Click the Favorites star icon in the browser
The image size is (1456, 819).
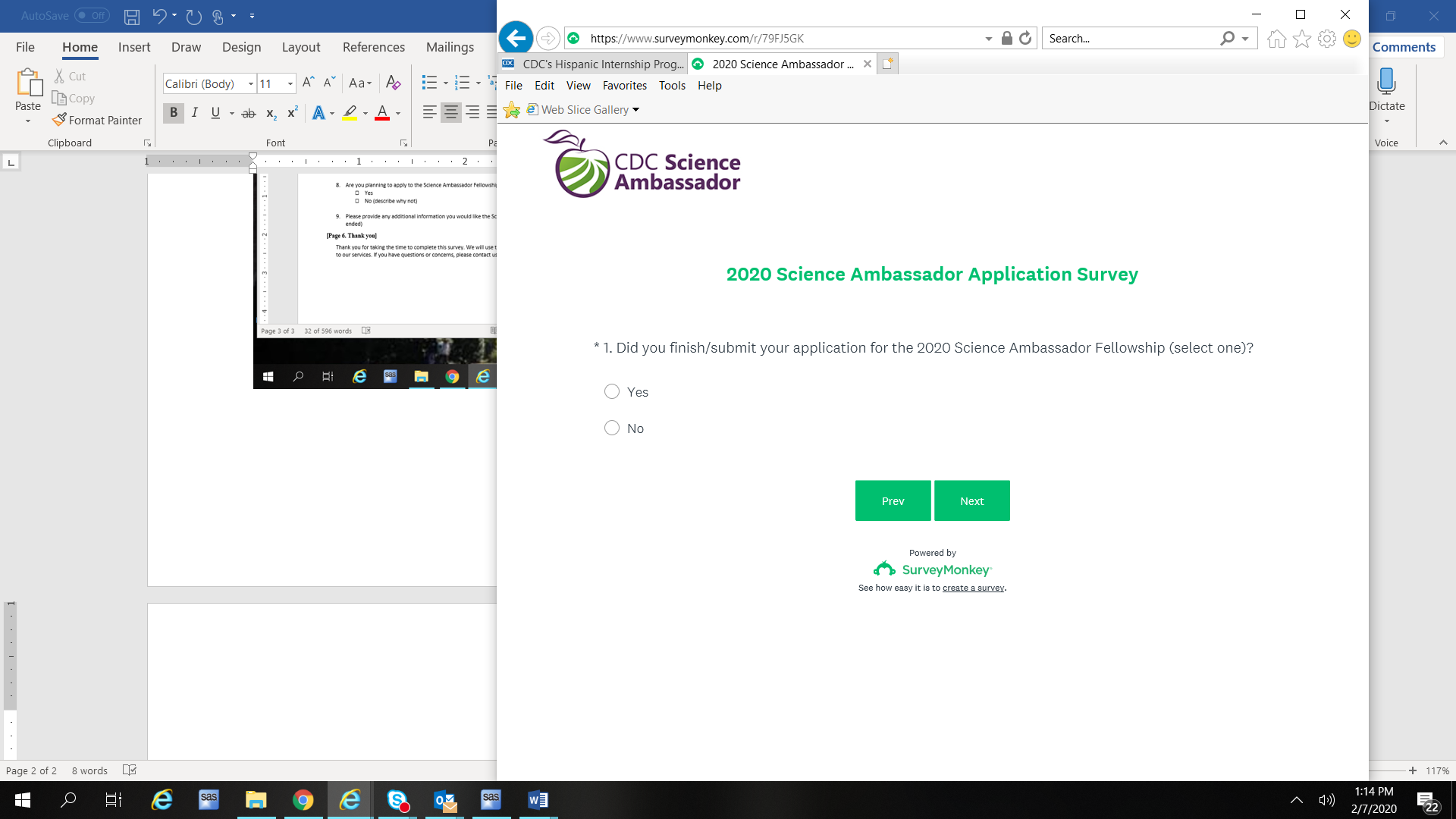point(1302,39)
